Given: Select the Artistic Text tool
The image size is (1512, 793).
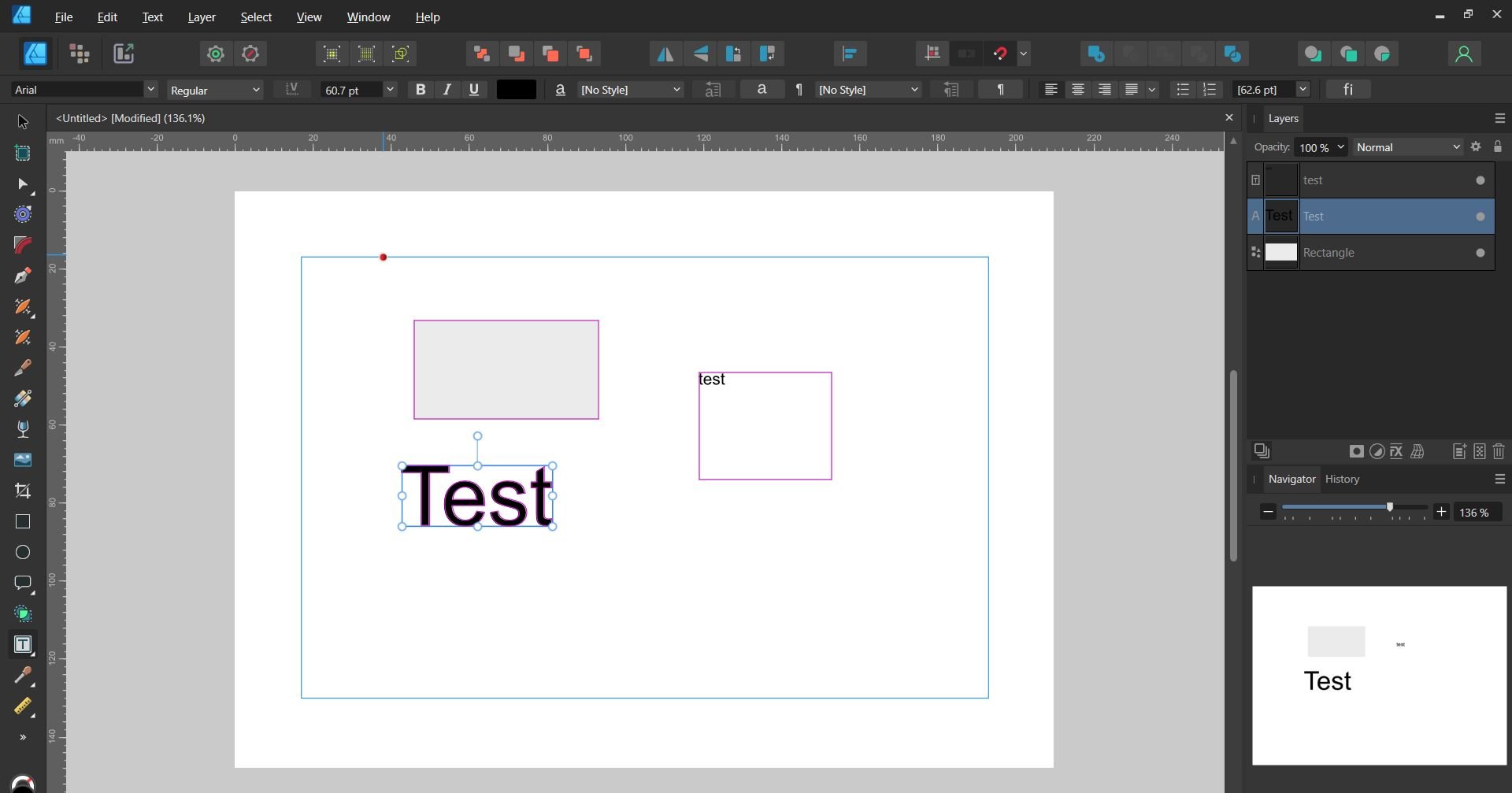Looking at the screenshot, I should click(23, 645).
